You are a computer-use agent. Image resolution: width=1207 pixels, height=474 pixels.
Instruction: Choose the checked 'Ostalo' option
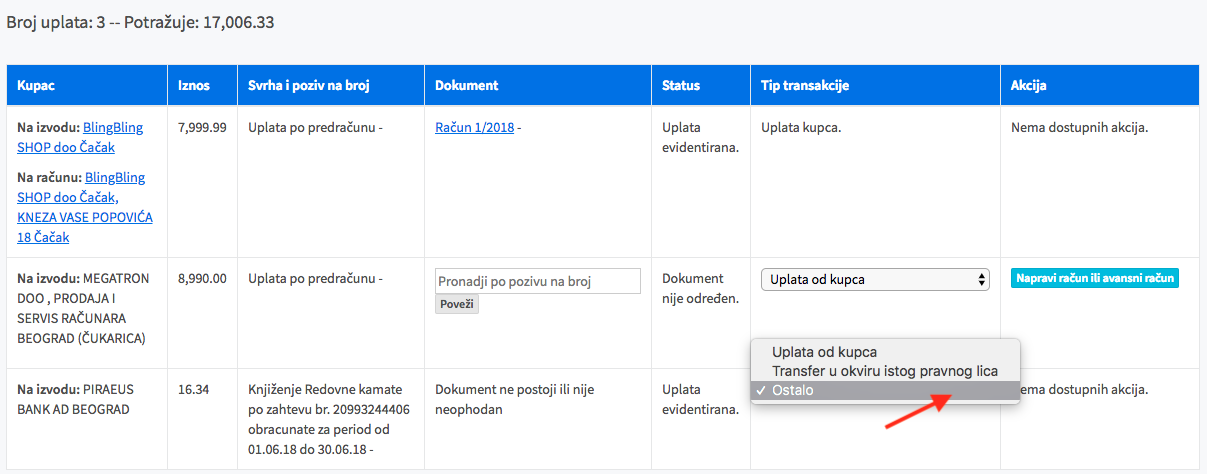point(792,390)
